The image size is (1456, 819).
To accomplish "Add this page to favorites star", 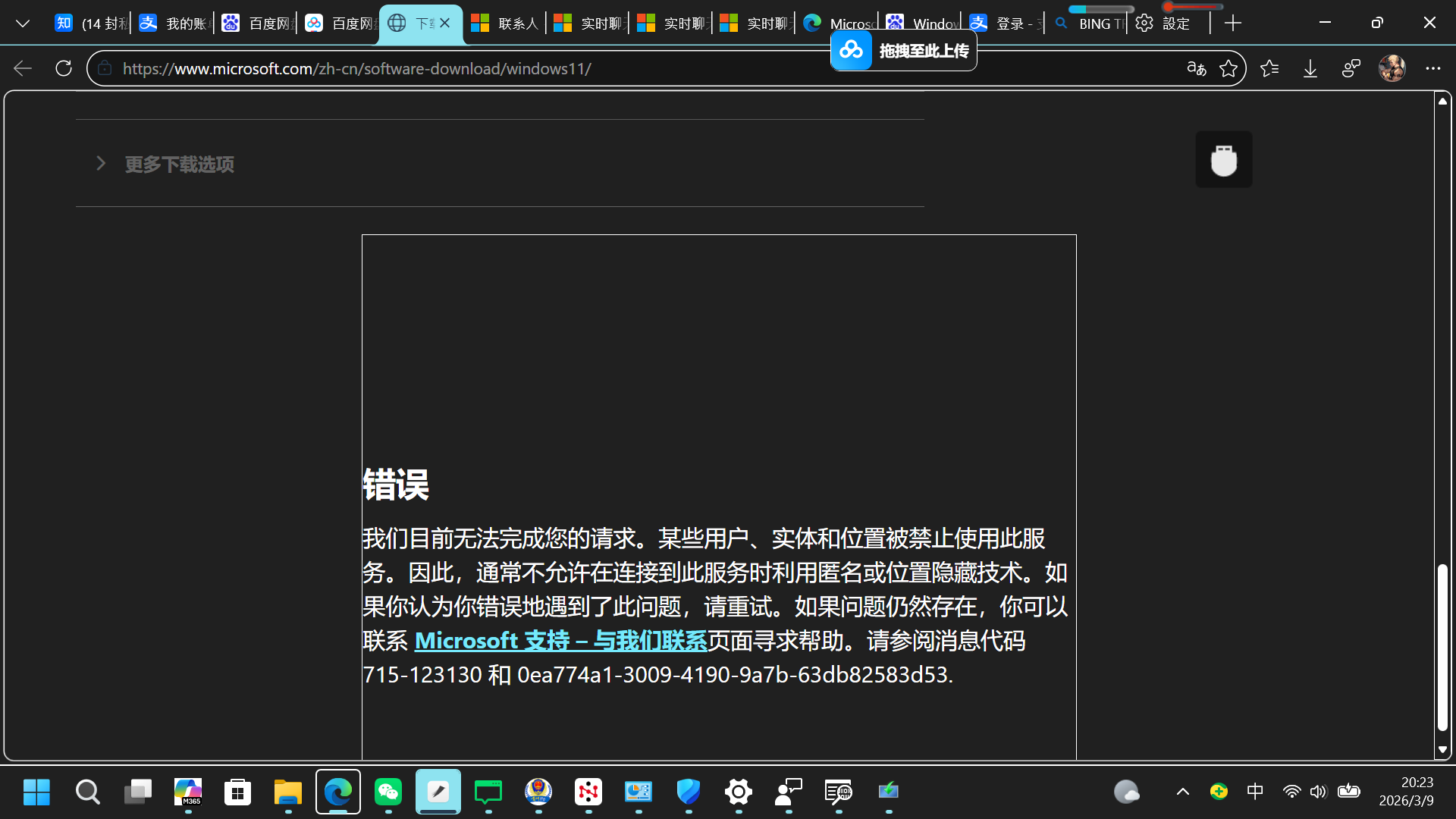I will click(x=1228, y=68).
